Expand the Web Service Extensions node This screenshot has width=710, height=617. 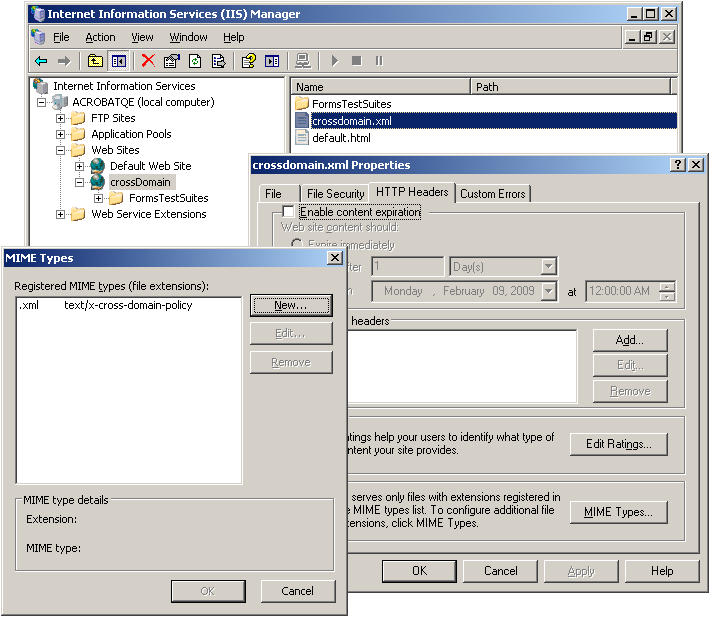(60, 214)
